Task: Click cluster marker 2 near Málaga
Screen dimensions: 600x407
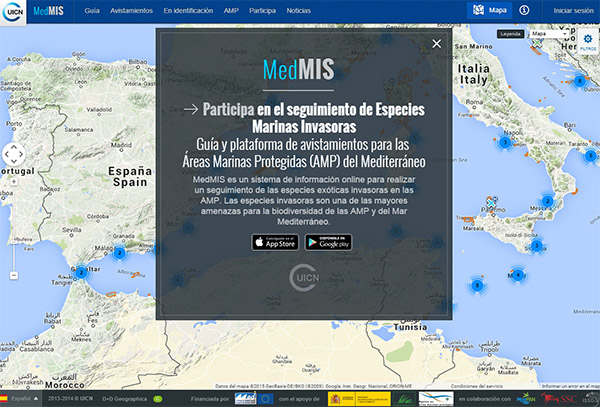Action: (x=119, y=253)
